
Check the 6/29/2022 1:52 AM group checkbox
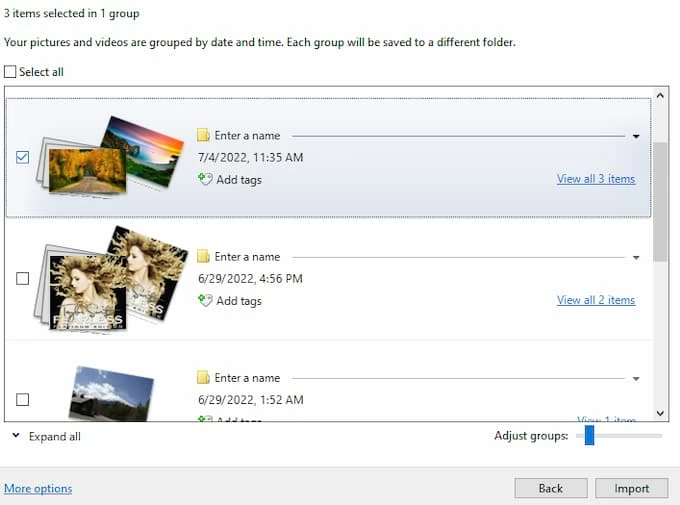(x=23, y=400)
